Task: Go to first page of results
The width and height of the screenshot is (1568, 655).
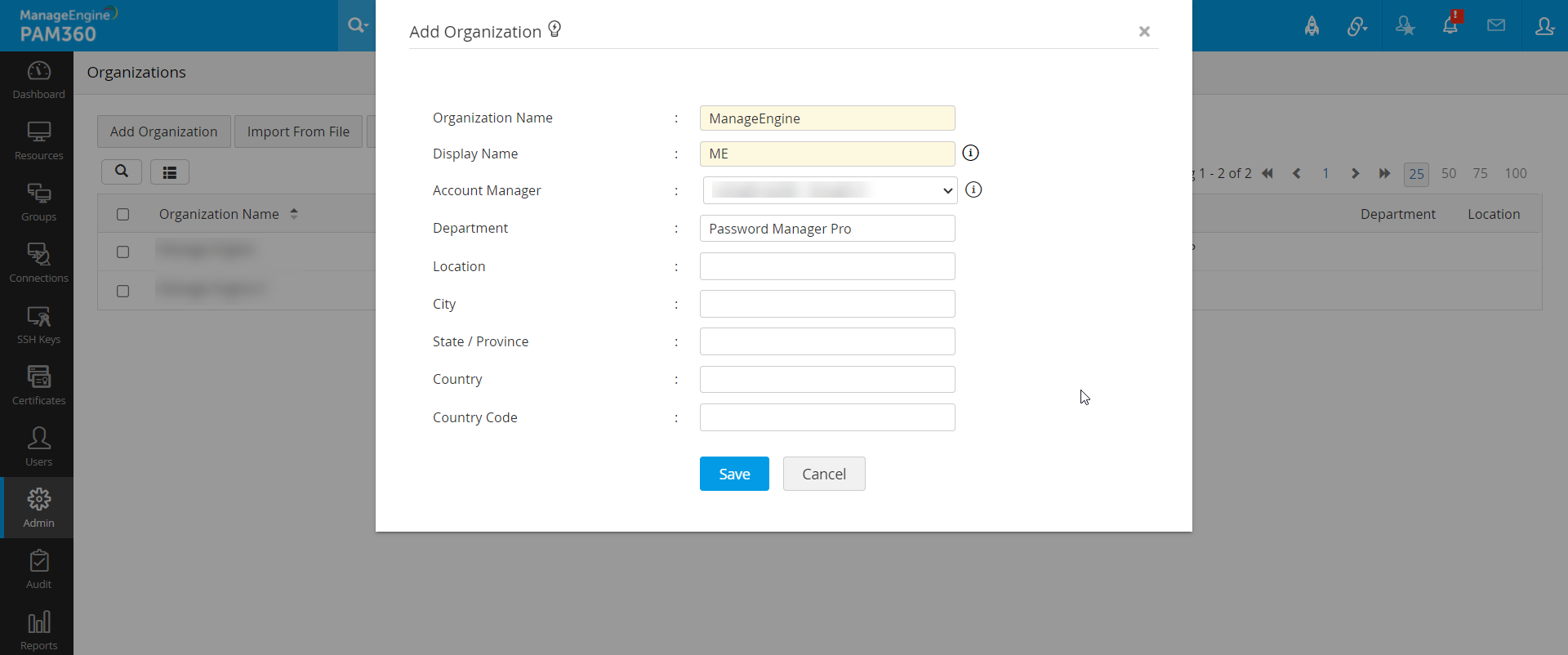Action: point(1267,173)
